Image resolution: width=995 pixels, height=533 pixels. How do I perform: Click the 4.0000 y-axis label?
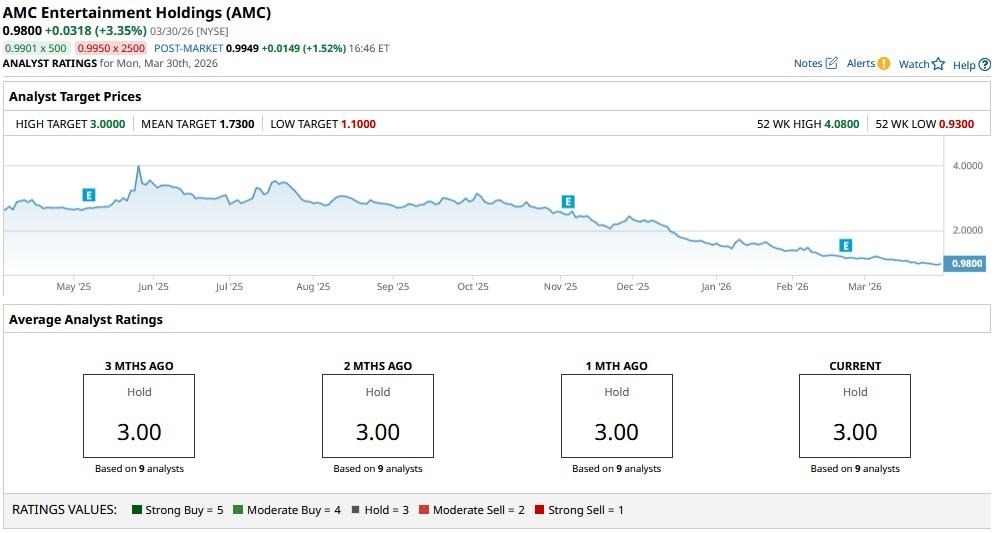968,166
